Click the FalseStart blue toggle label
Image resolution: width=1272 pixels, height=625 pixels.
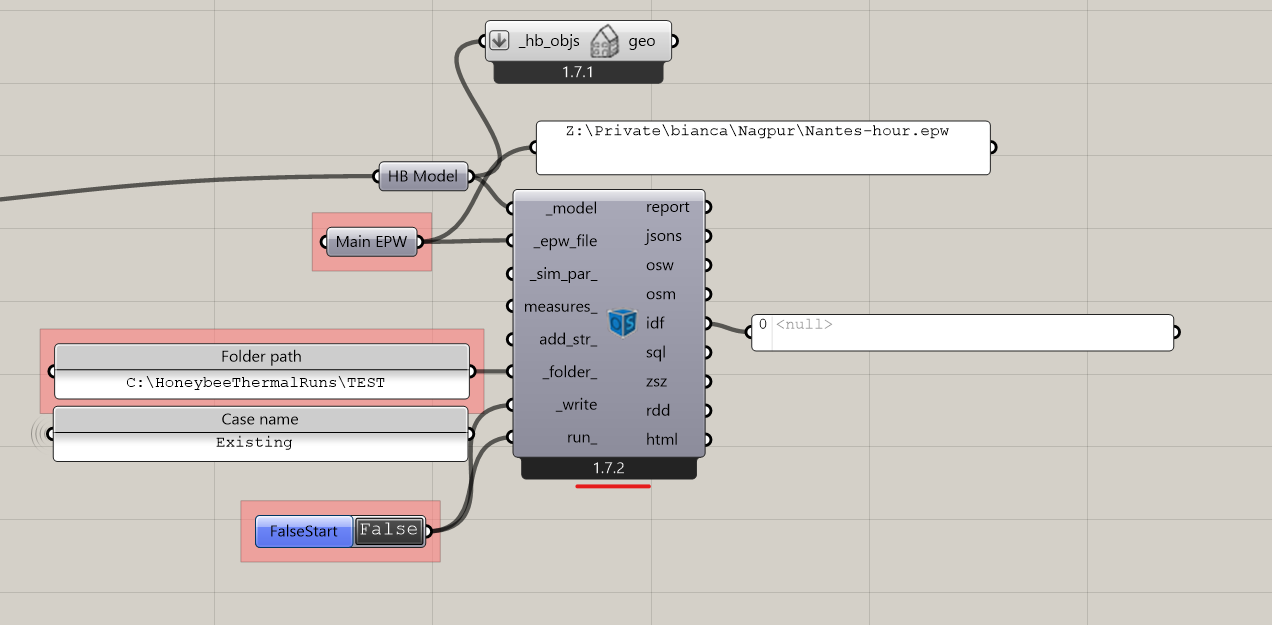point(304,531)
